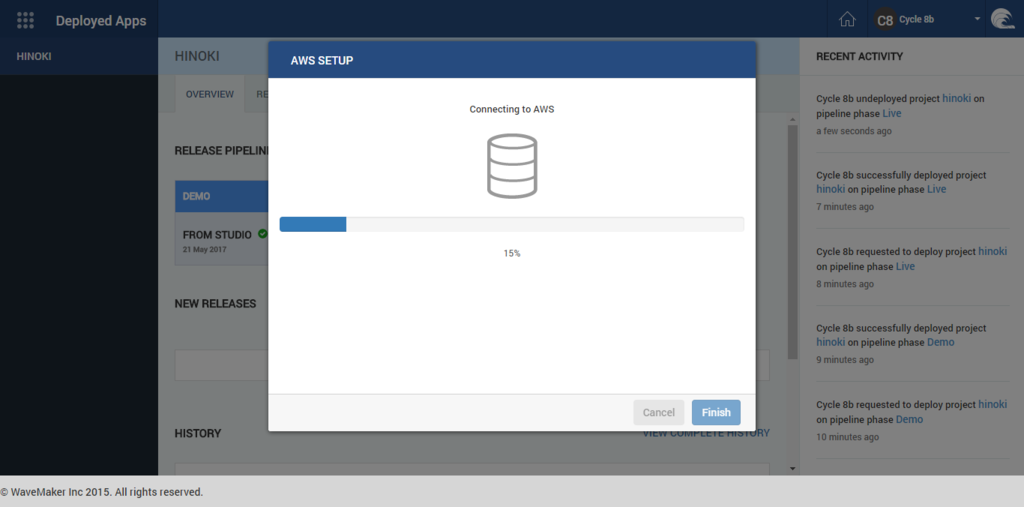Expand the Cycle 8b user dropdown
The width and height of the screenshot is (1024, 507).
click(x=978, y=19)
